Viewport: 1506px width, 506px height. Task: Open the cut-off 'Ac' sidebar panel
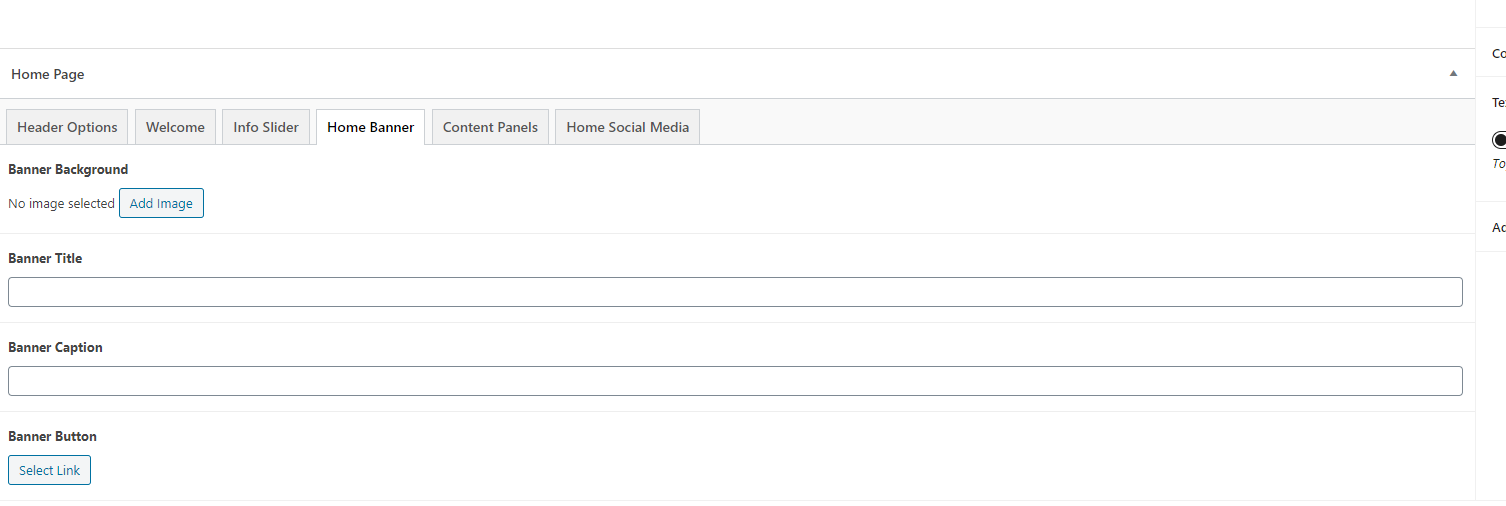[1498, 227]
